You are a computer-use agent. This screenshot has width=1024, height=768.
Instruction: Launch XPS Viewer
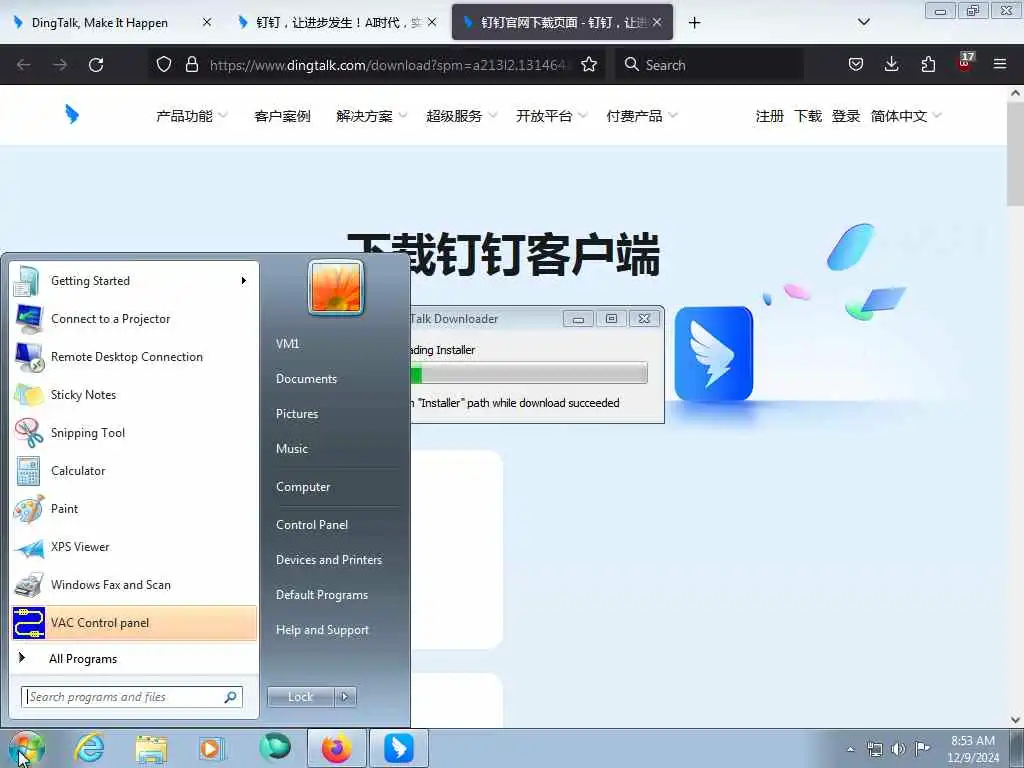[134, 547]
